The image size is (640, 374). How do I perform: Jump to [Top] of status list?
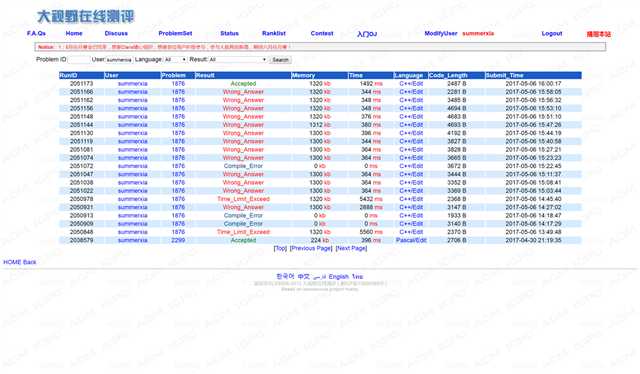pyautogui.click(x=280, y=248)
